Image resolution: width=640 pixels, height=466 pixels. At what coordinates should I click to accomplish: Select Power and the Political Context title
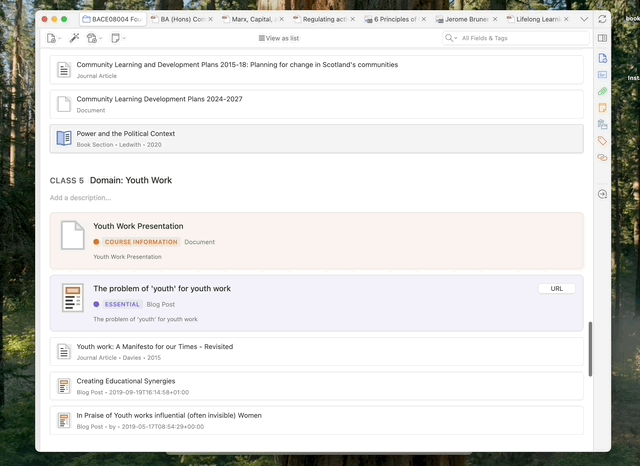click(x=126, y=133)
